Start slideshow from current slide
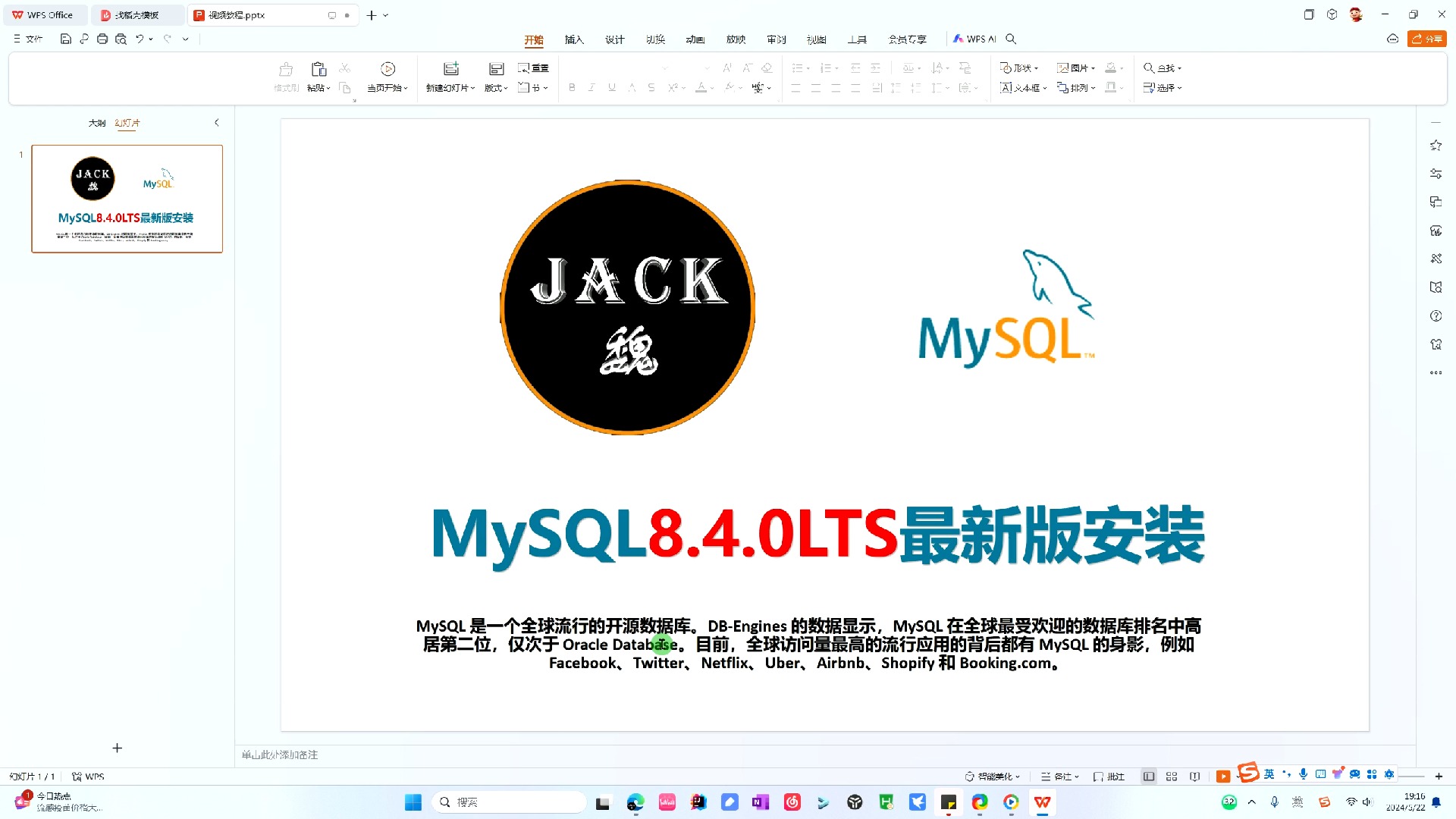 click(x=388, y=76)
